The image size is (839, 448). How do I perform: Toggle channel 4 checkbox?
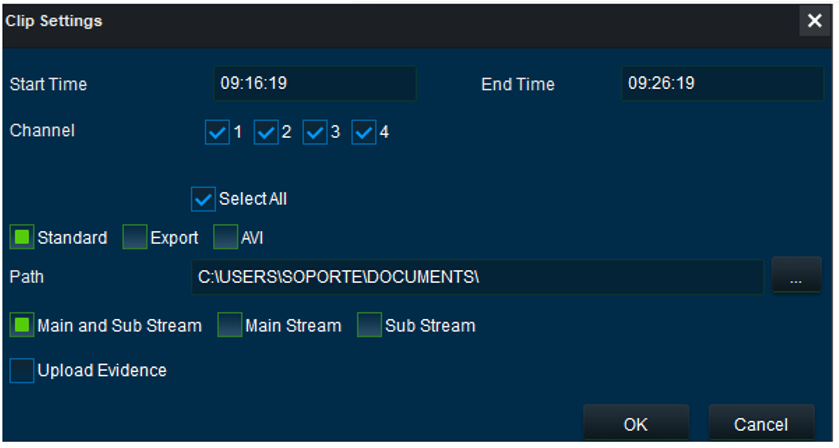coord(364,133)
